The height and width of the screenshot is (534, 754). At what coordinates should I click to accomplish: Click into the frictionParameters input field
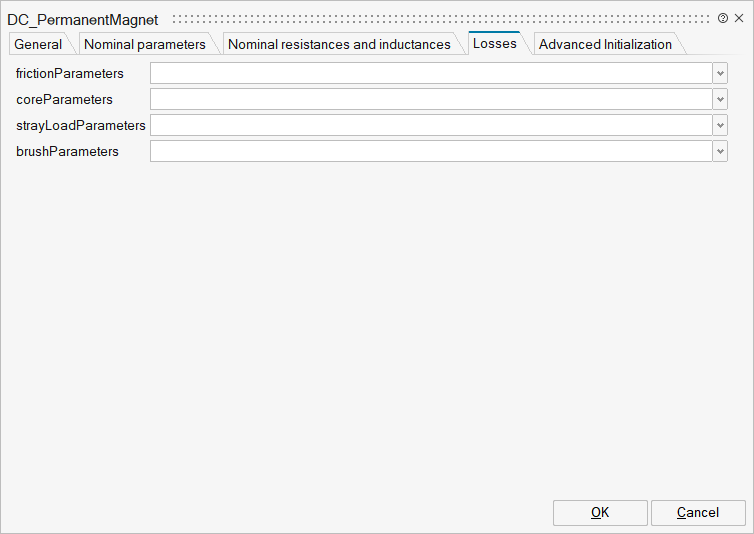click(x=430, y=73)
